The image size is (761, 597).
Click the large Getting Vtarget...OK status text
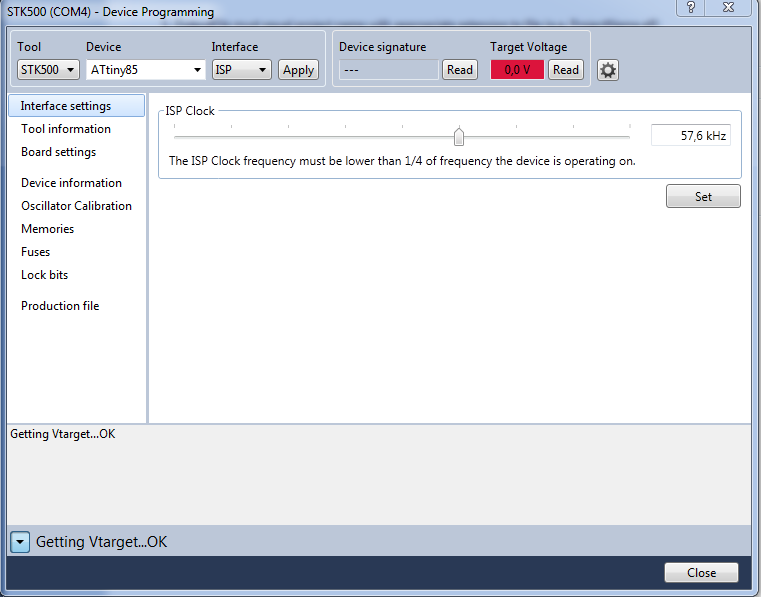coord(101,542)
